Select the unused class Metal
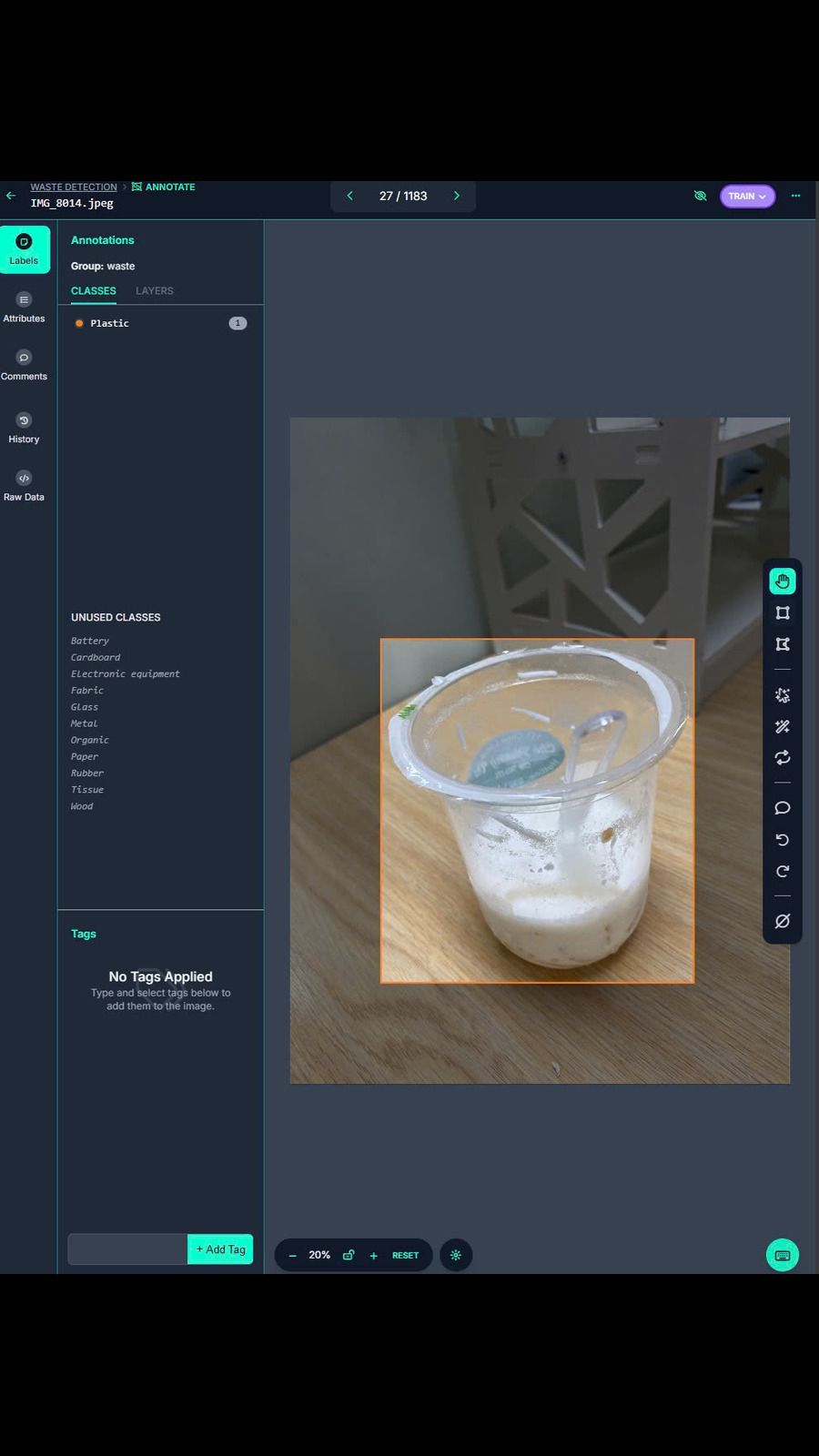 (84, 723)
